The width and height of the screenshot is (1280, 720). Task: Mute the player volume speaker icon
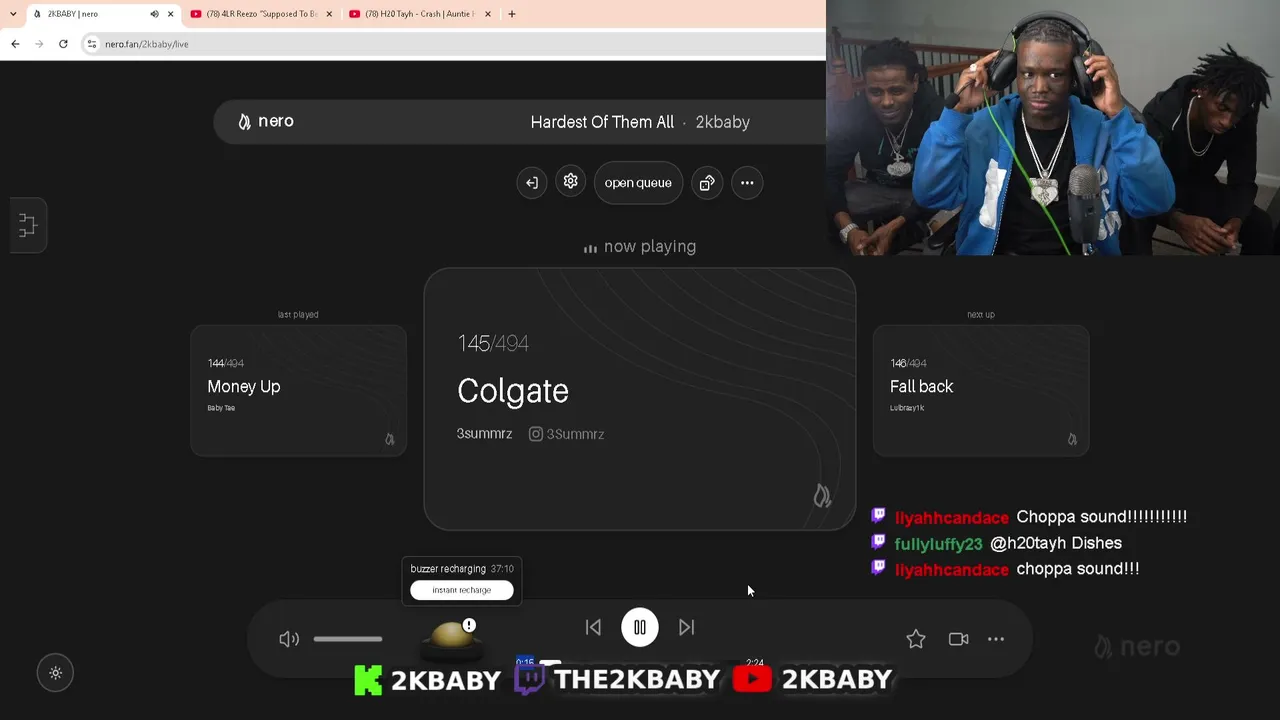click(289, 639)
